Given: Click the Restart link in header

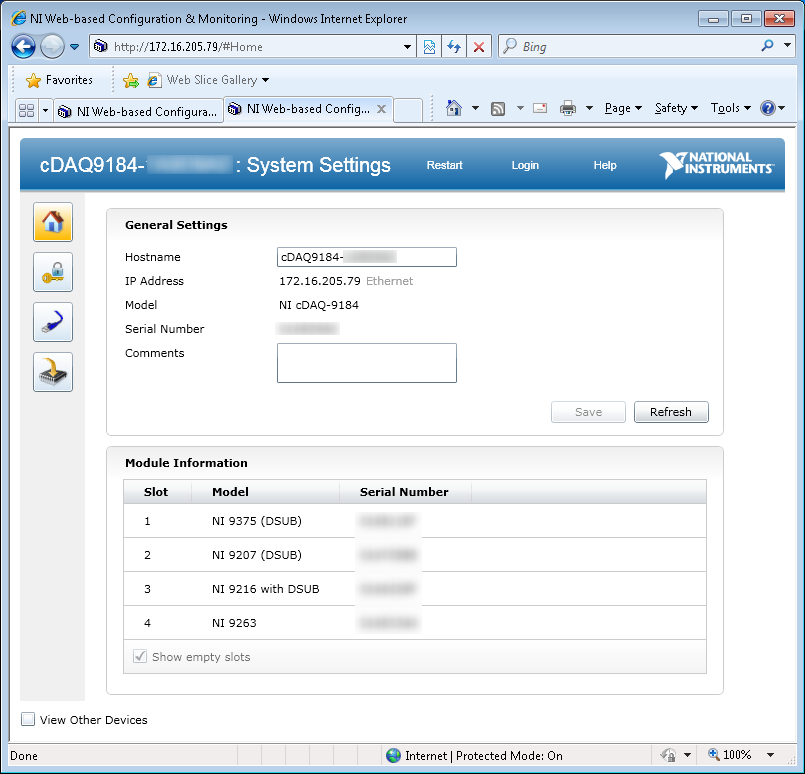Looking at the screenshot, I should tap(445, 165).
